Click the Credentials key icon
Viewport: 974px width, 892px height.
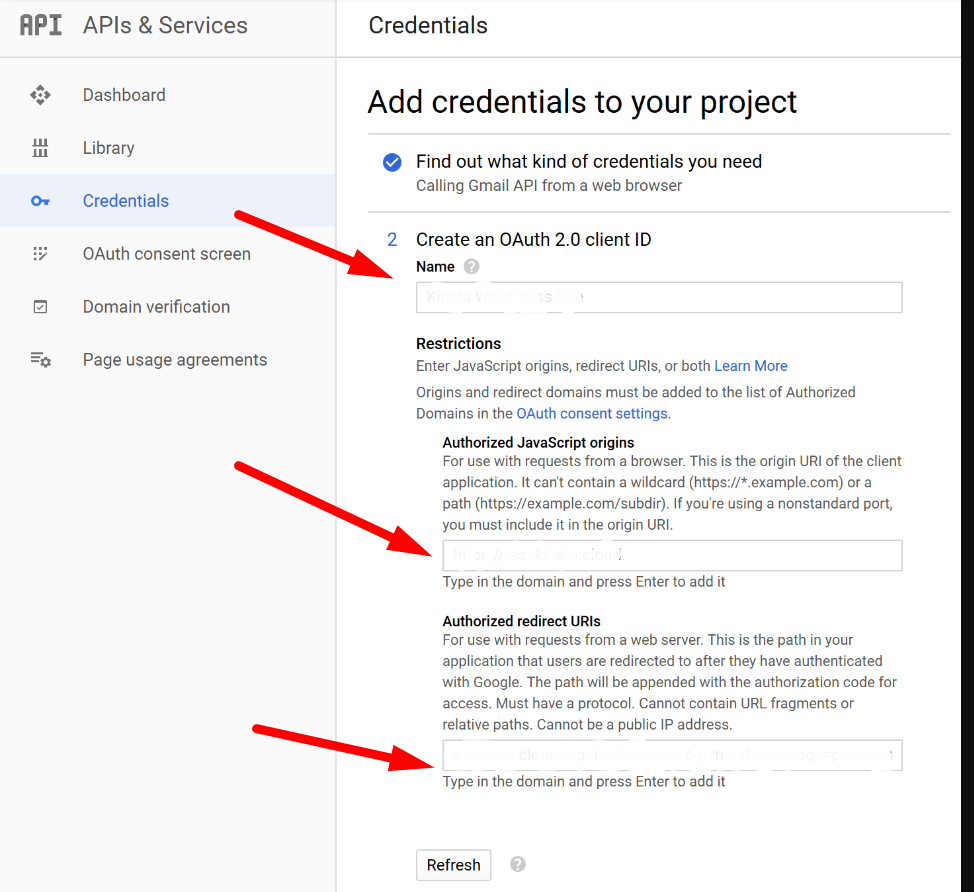click(40, 201)
